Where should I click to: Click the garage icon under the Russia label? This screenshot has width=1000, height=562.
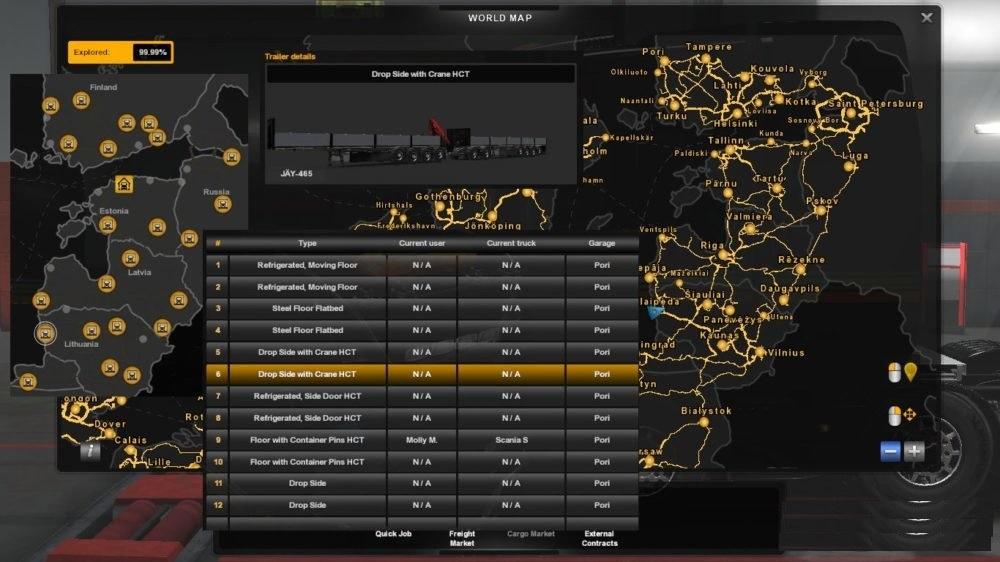[222, 204]
